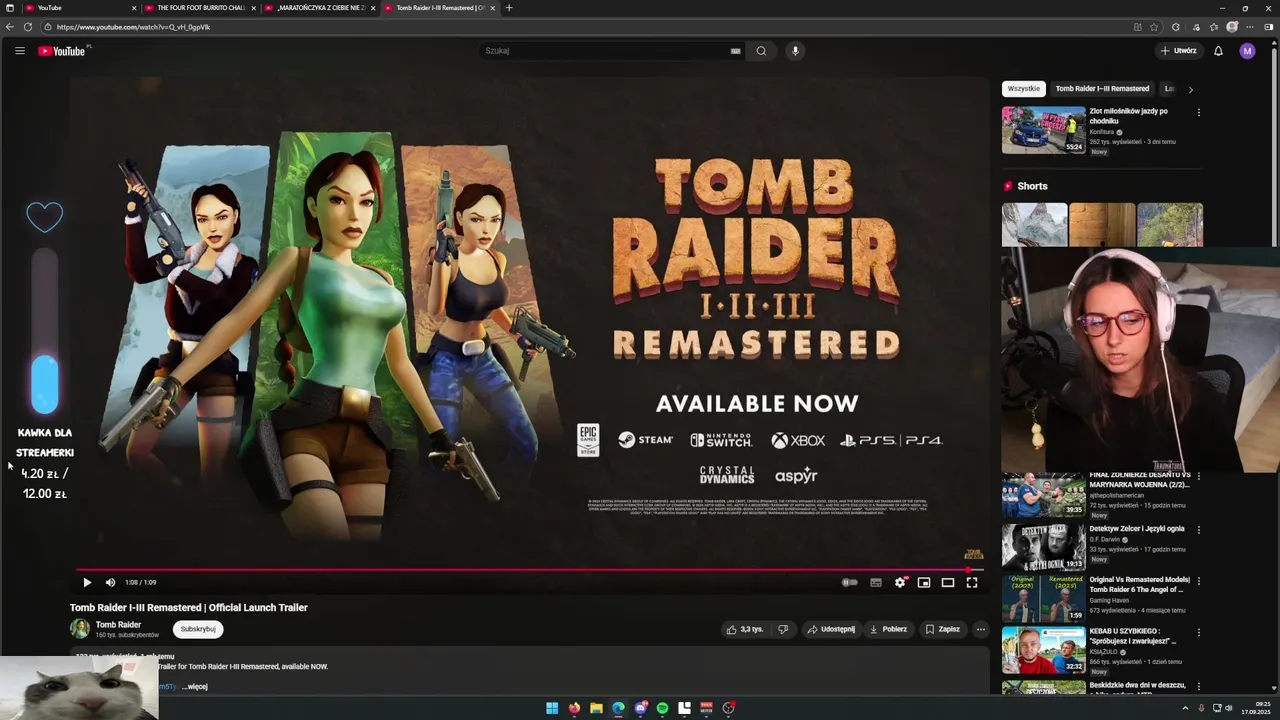
Task: Open the Tomb Raider channel name link
Action: [x=118, y=624]
